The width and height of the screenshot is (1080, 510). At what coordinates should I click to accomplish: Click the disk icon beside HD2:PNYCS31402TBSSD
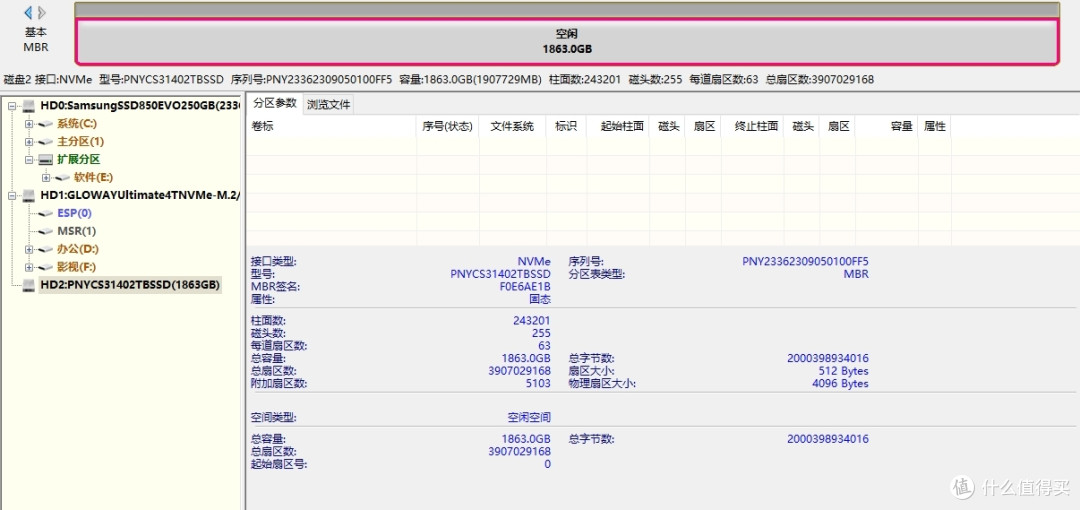point(29,285)
